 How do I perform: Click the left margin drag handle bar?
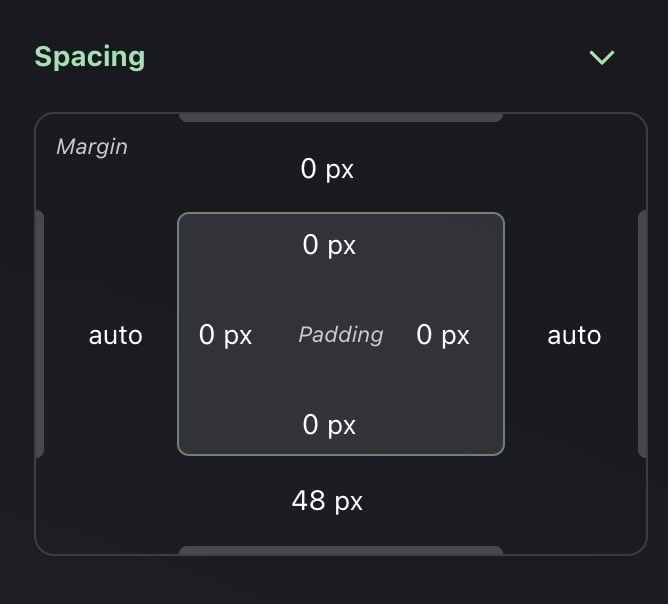coord(40,334)
